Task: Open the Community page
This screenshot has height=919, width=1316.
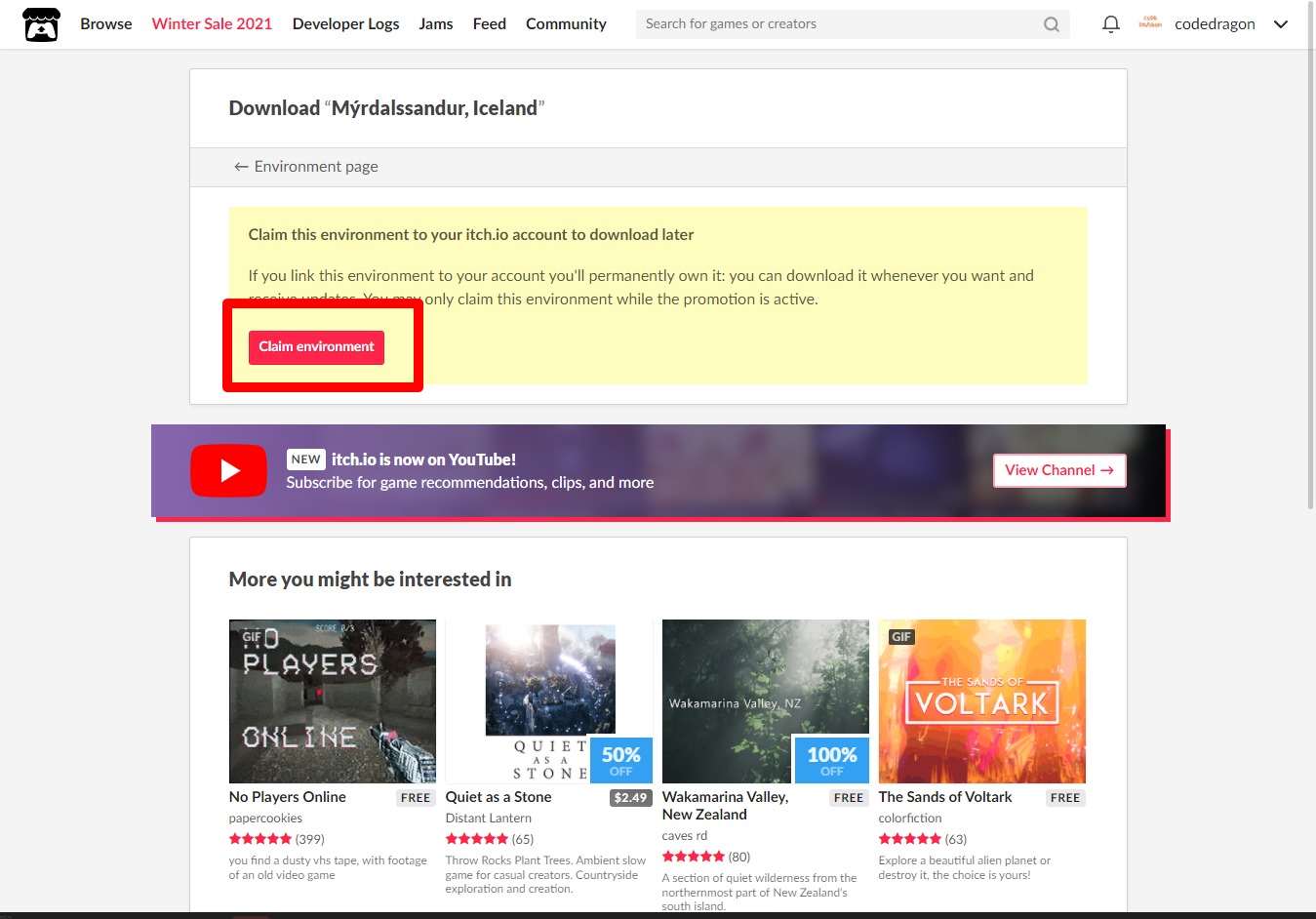Action: click(566, 24)
